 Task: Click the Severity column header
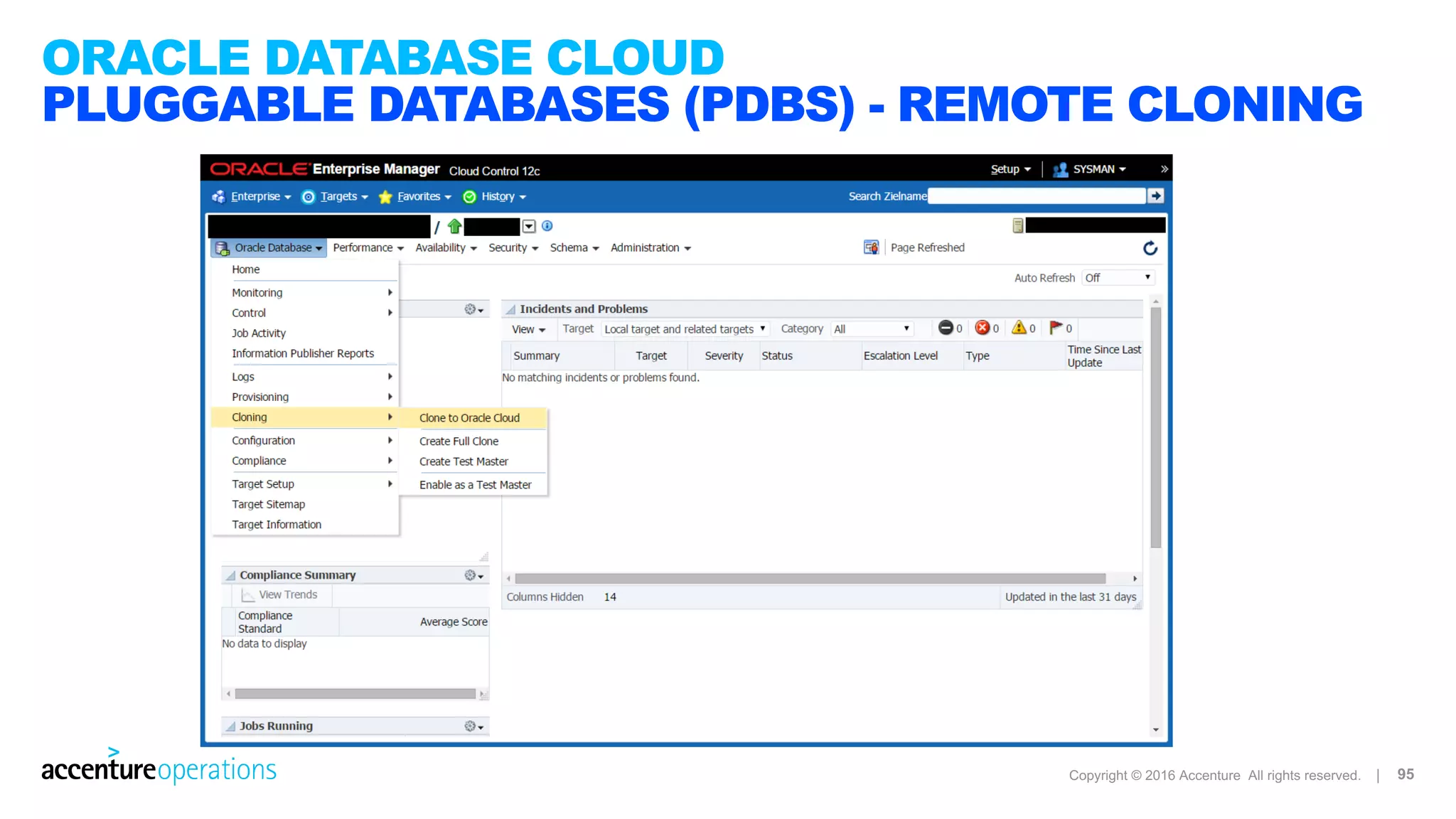click(x=724, y=355)
